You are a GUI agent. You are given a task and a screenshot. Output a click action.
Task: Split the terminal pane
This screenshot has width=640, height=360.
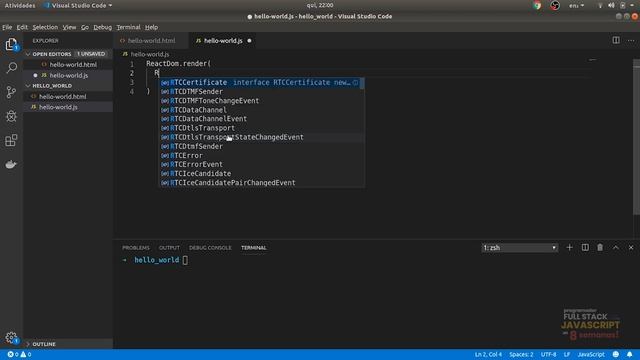(585, 247)
